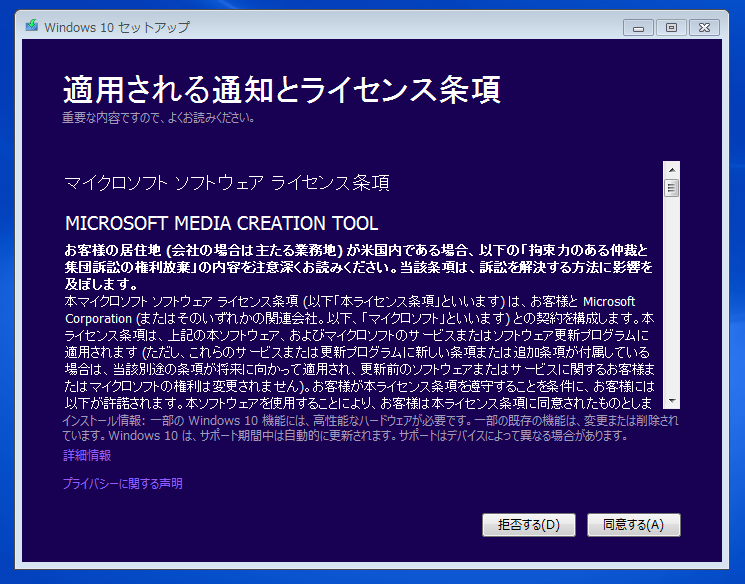The width and height of the screenshot is (745, 584).
Task: Click the license scrollbar up arrow
Action: tap(672, 170)
